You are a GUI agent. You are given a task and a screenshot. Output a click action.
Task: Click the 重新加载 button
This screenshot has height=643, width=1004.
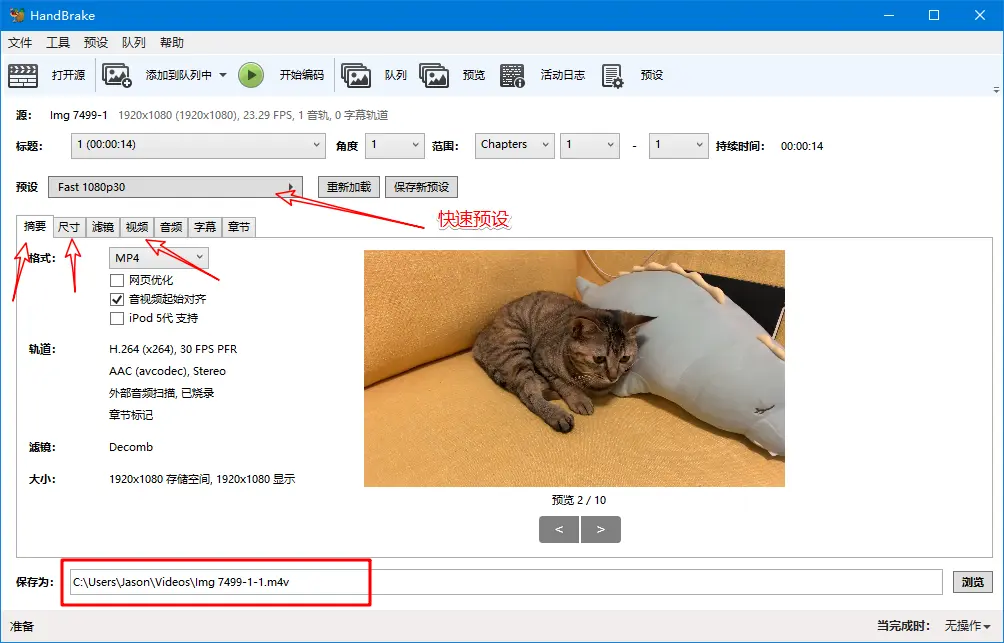349,187
